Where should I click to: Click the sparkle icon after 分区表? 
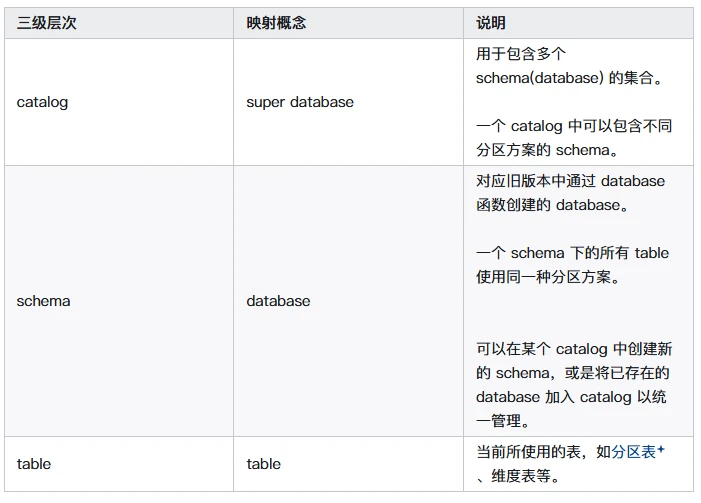pyautogui.click(x=661, y=450)
